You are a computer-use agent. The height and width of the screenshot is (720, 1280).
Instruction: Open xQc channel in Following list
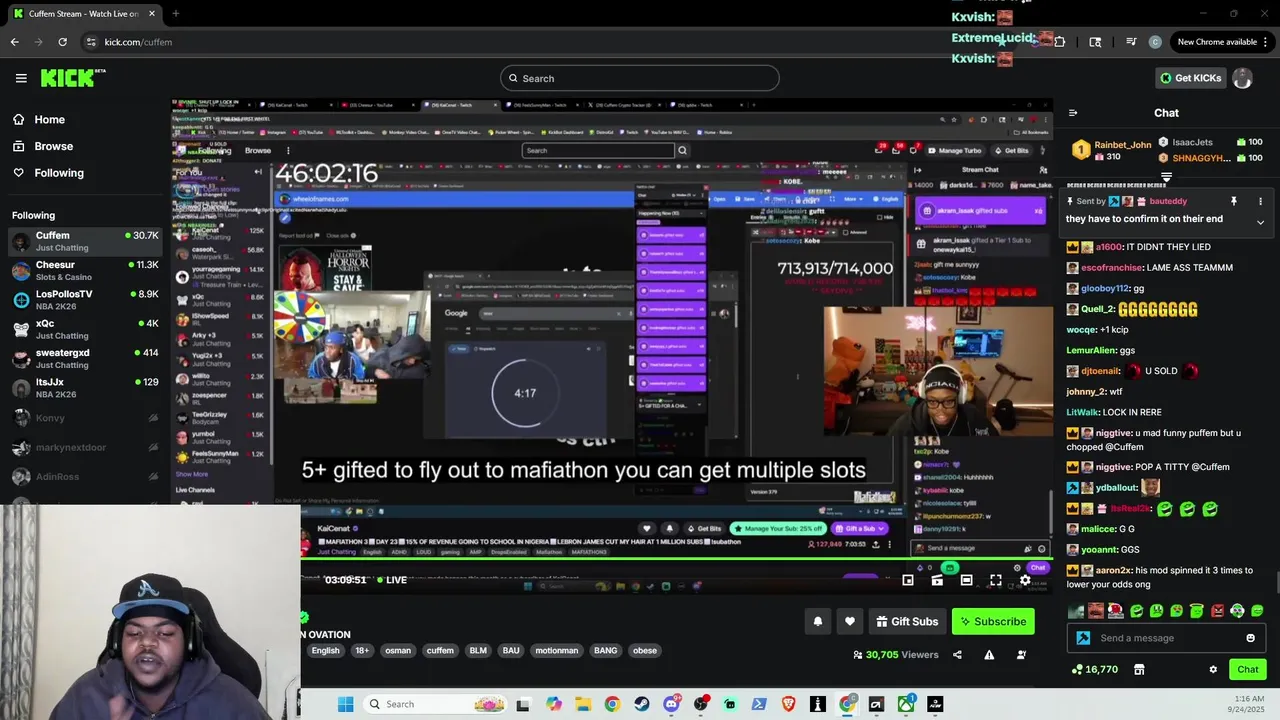(x=84, y=329)
